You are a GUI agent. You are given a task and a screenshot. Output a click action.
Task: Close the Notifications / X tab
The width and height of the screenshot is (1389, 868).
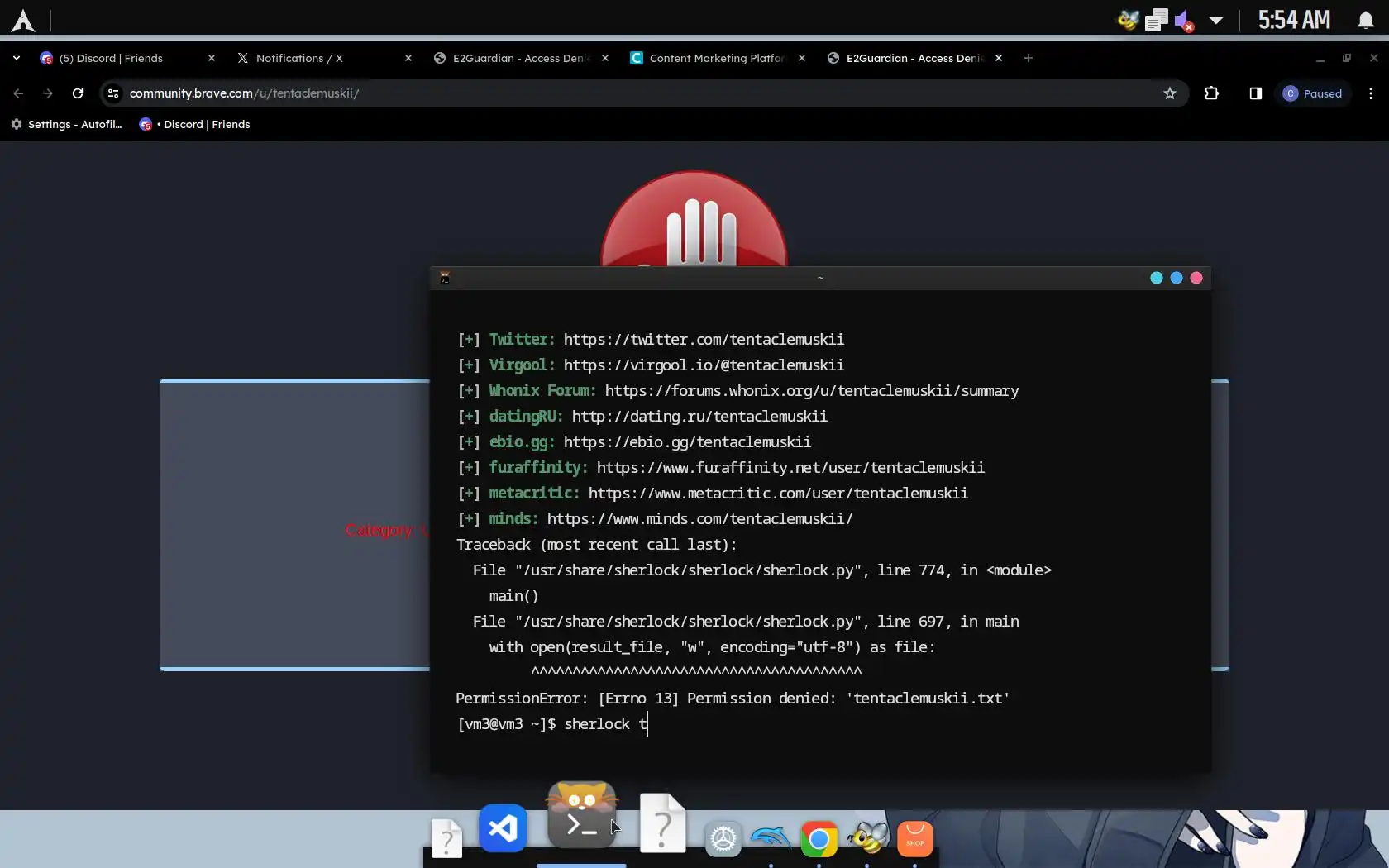408,58
